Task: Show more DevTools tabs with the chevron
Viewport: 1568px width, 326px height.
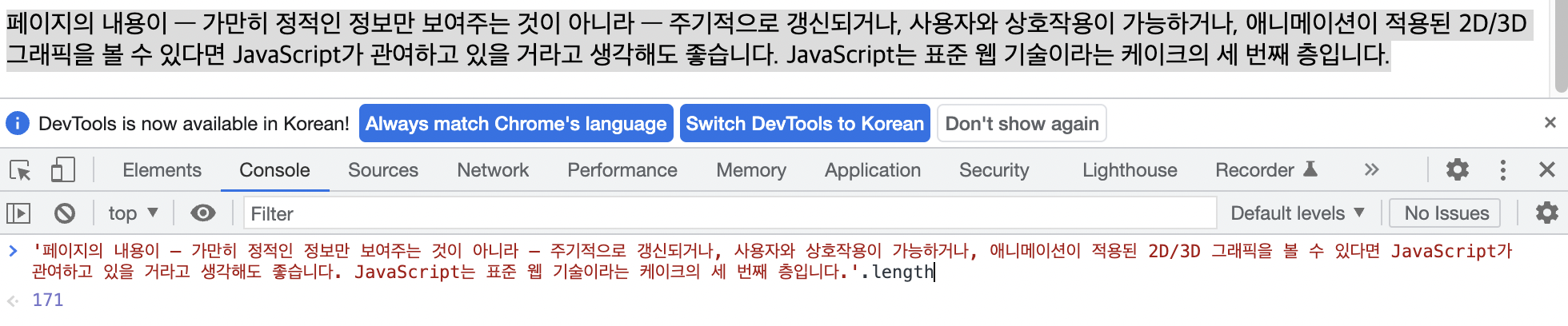Action: (1371, 169)
